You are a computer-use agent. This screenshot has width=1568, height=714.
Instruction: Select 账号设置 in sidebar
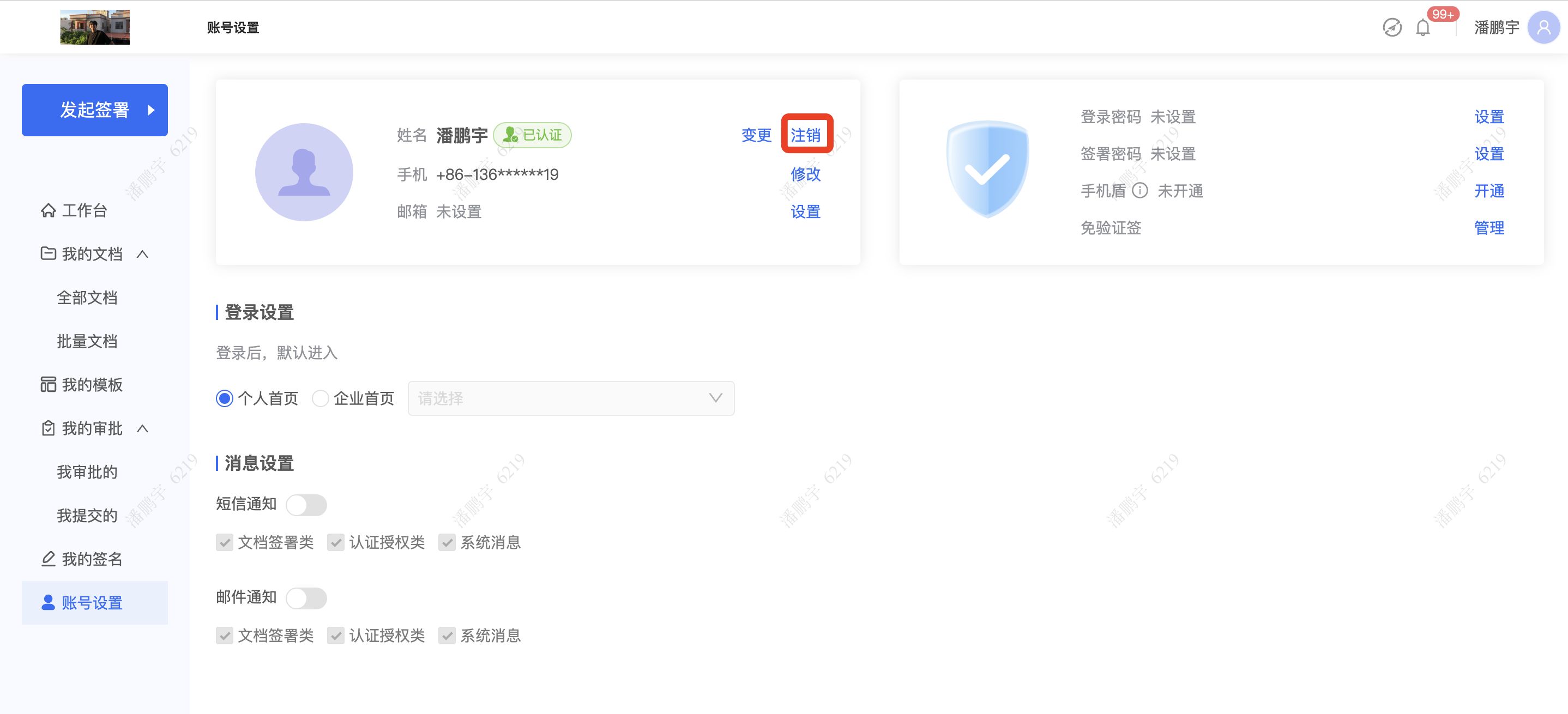tap(95, 603)
